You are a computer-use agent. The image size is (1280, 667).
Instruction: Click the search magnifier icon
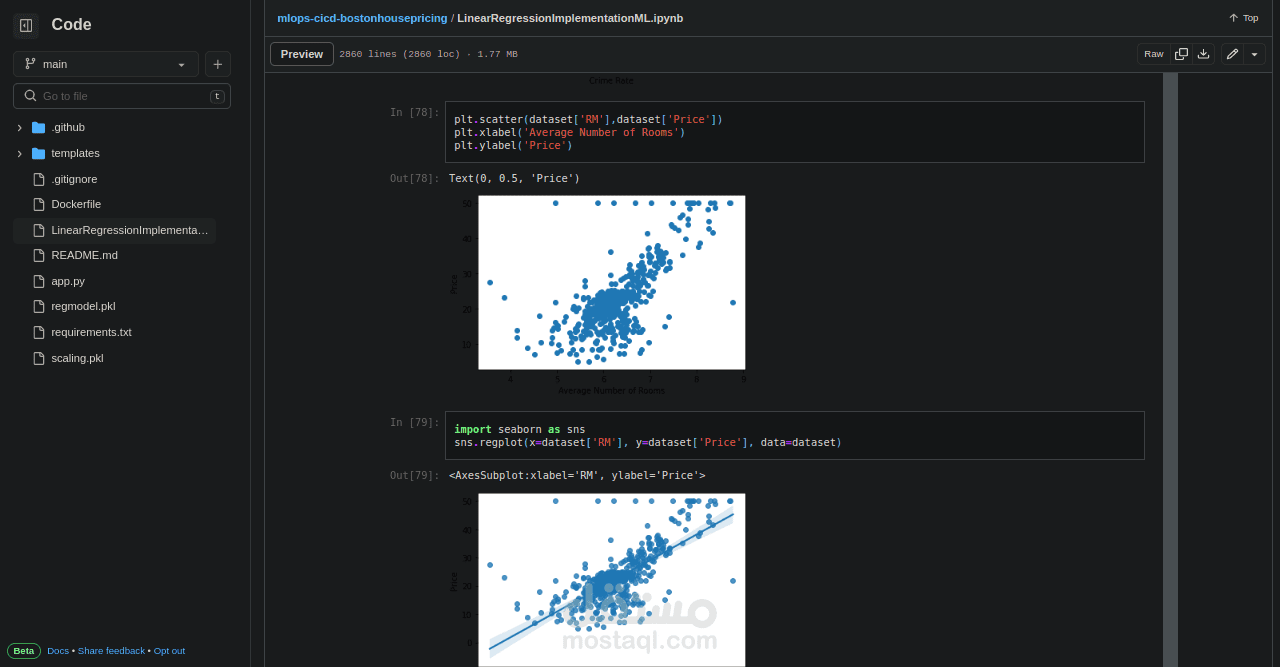coord(30,96)
